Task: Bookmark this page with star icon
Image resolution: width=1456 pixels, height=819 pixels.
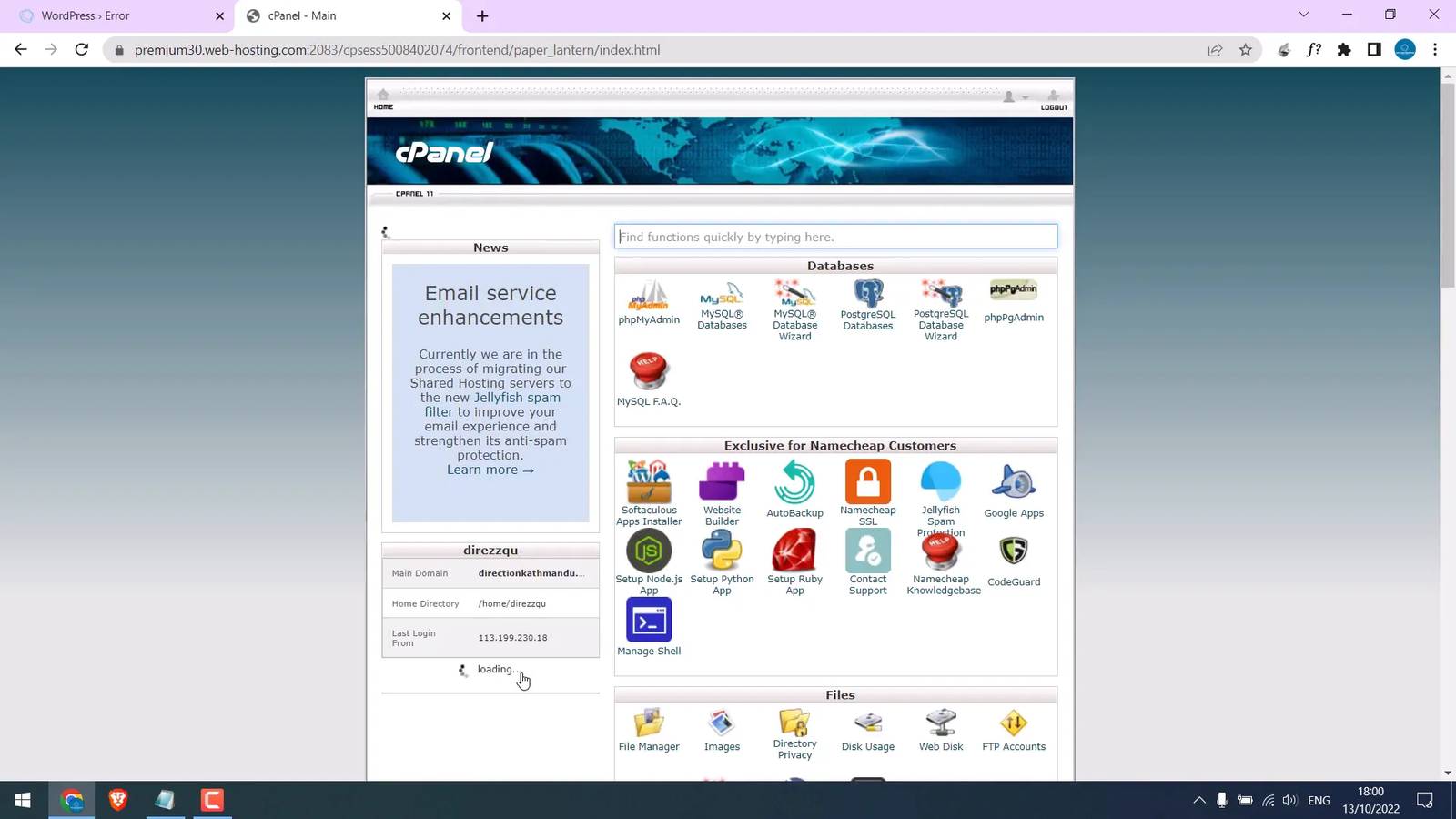Action: 1246,50
